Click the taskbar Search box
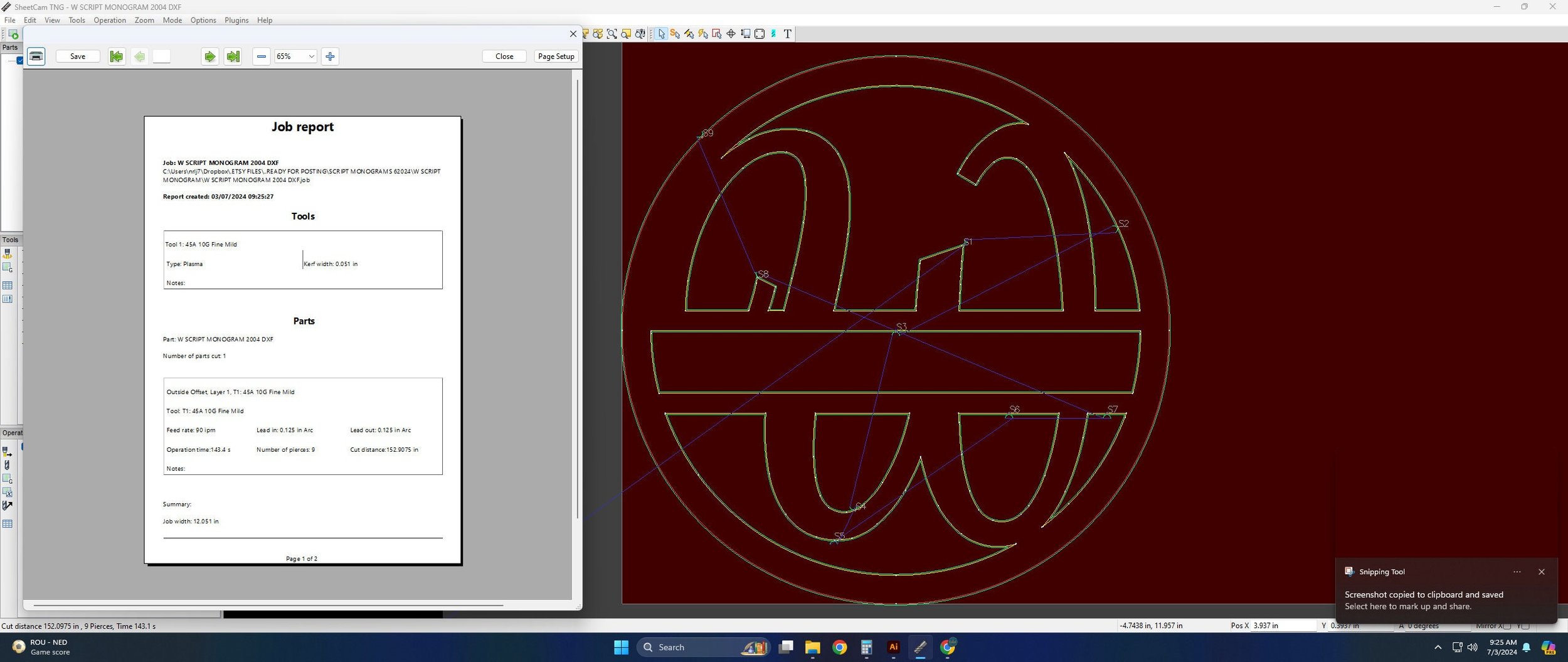 702,648
